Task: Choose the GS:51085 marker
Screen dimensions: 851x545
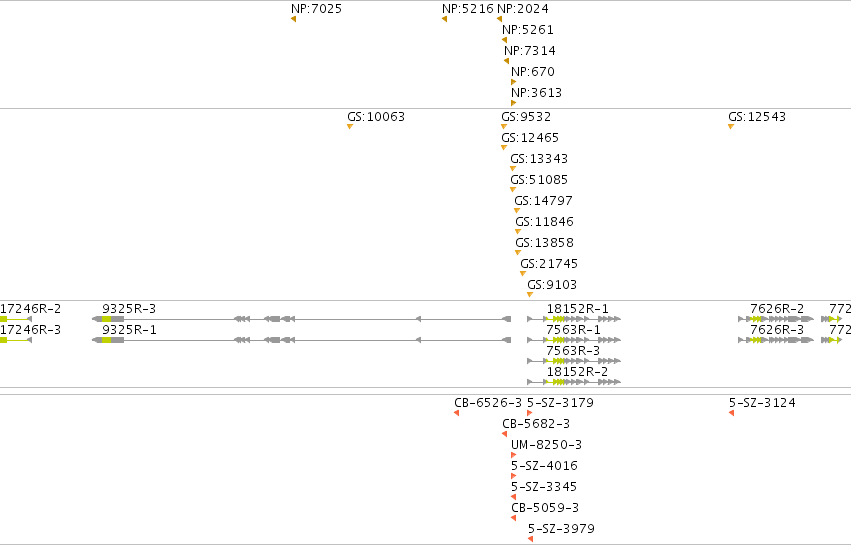Action: tap(513, 189)
